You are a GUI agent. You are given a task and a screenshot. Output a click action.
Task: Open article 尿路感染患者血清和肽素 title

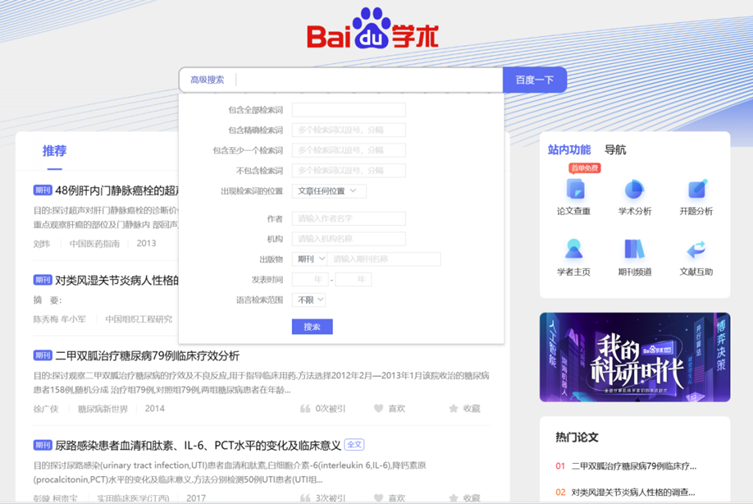[x=198, y=445]
